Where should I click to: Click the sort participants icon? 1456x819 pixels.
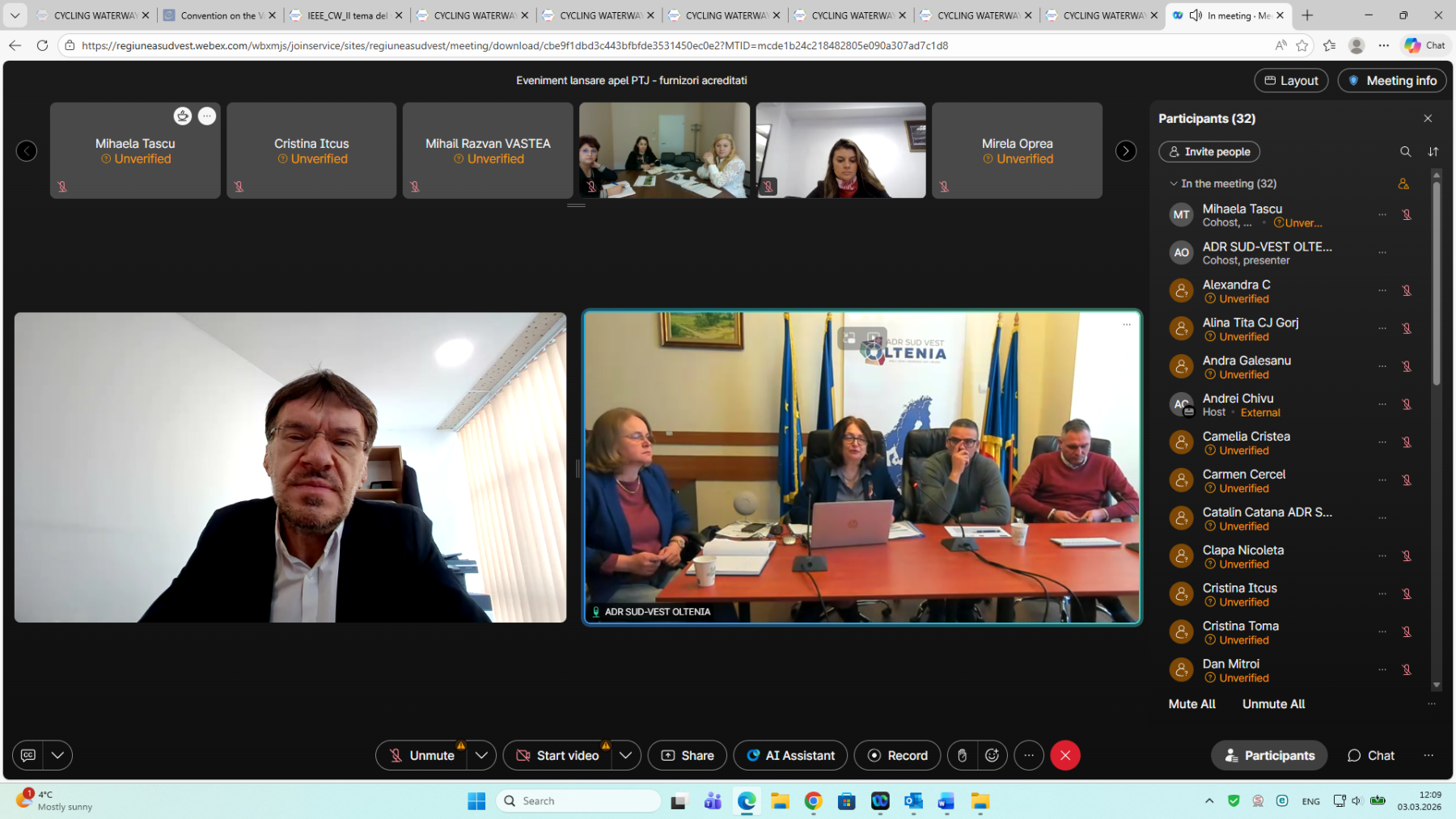click(1433, 152)
